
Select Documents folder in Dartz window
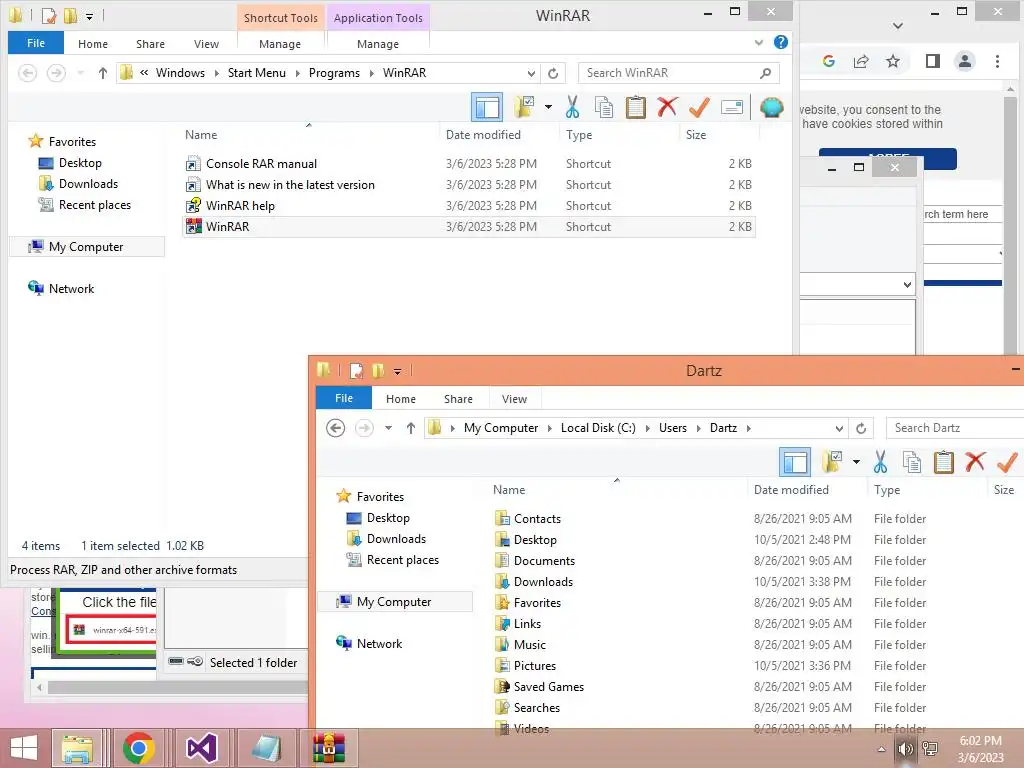pyautogui.click(x=544, y=561)
